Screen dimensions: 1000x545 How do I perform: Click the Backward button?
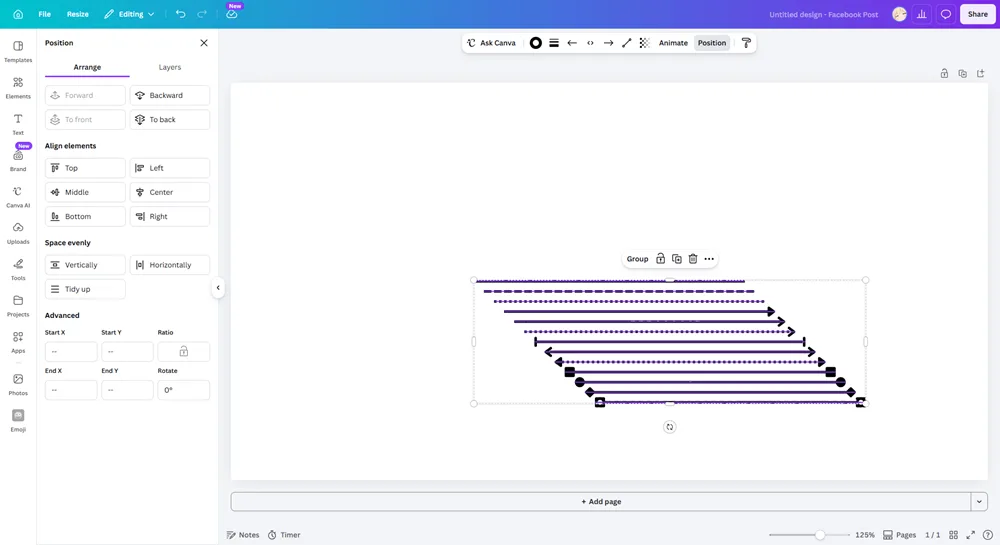point(170,95)
